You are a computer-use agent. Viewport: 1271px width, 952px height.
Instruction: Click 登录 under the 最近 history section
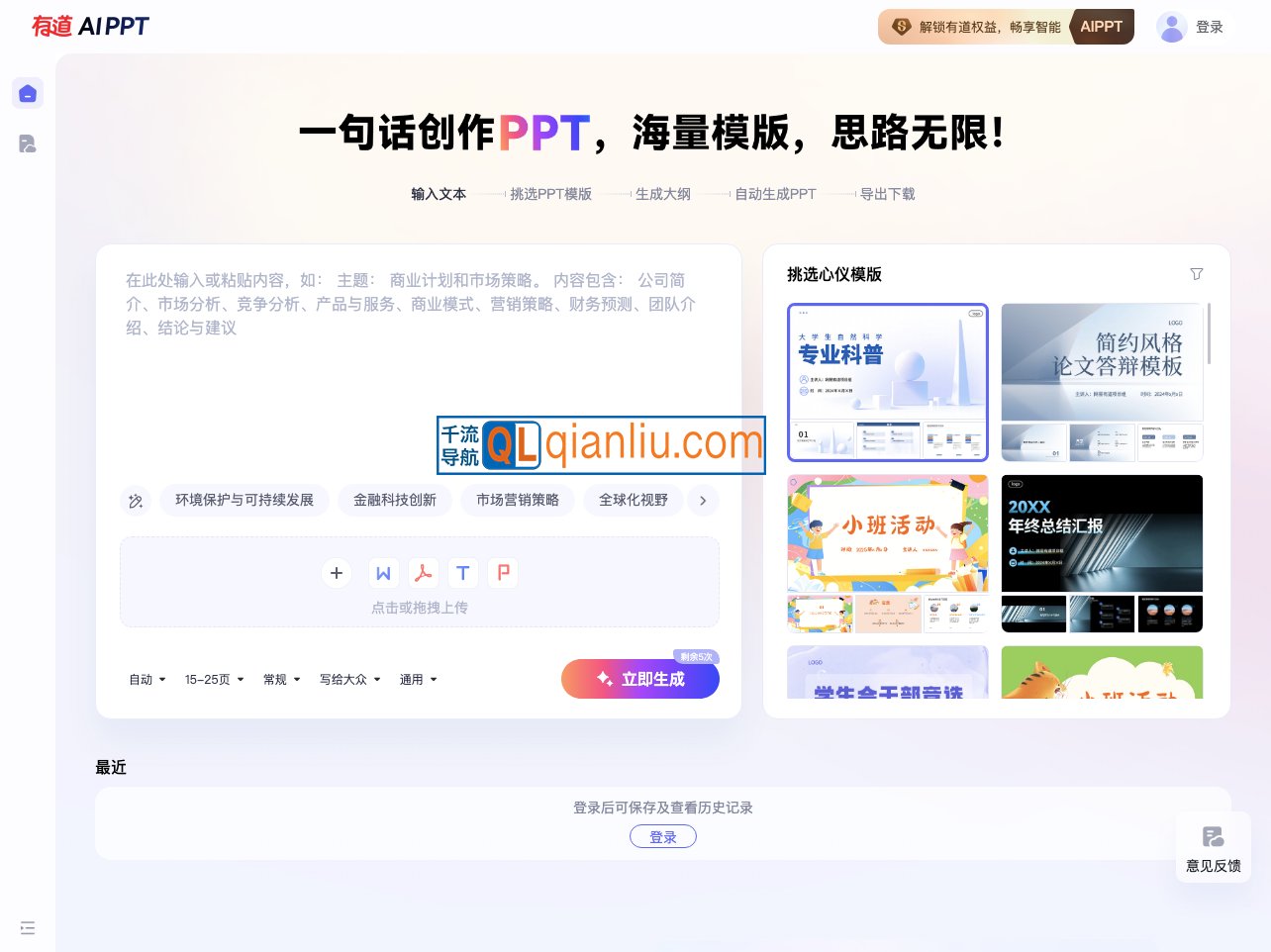pyautogui.click(x=663, y=836)
